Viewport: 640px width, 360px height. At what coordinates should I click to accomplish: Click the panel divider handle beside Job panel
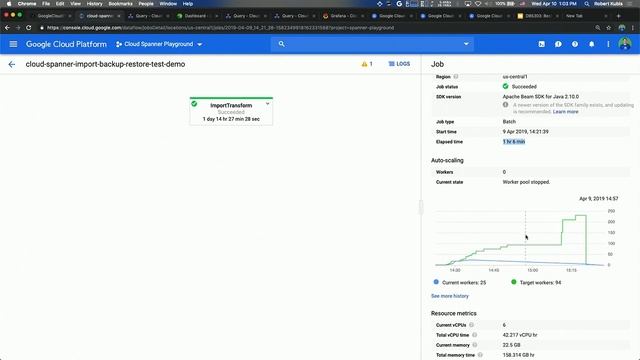[421, 207]
